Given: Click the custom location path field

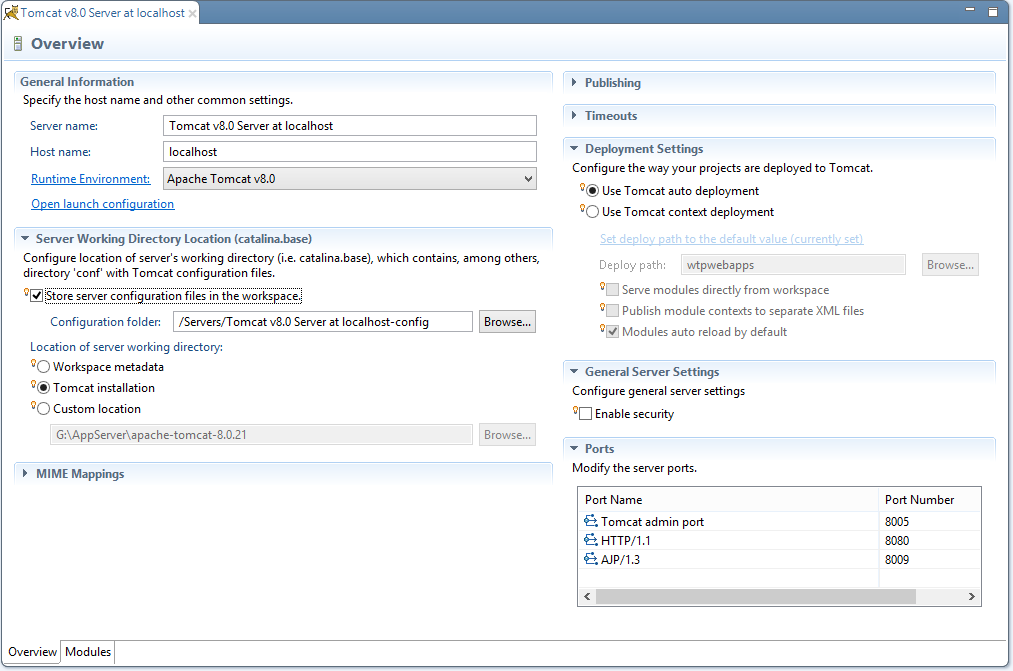Looking at the screenshot, I should [x=261, y=435].
